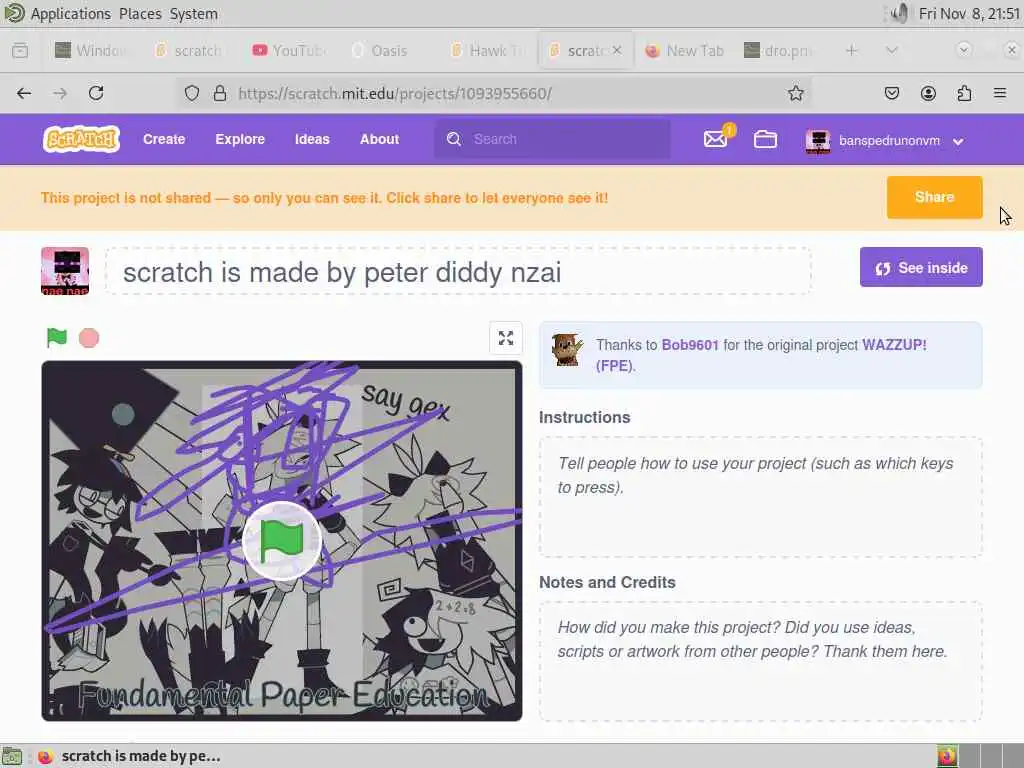Expand the banspedrunonvm account dropdown
This screenshot has width=1024, height=768.
click(958, 141)
